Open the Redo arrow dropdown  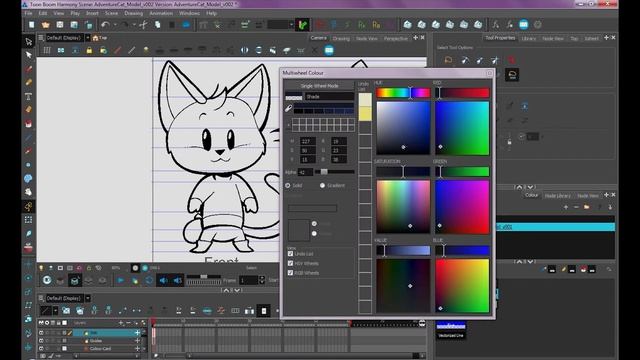tap(134, 25)
